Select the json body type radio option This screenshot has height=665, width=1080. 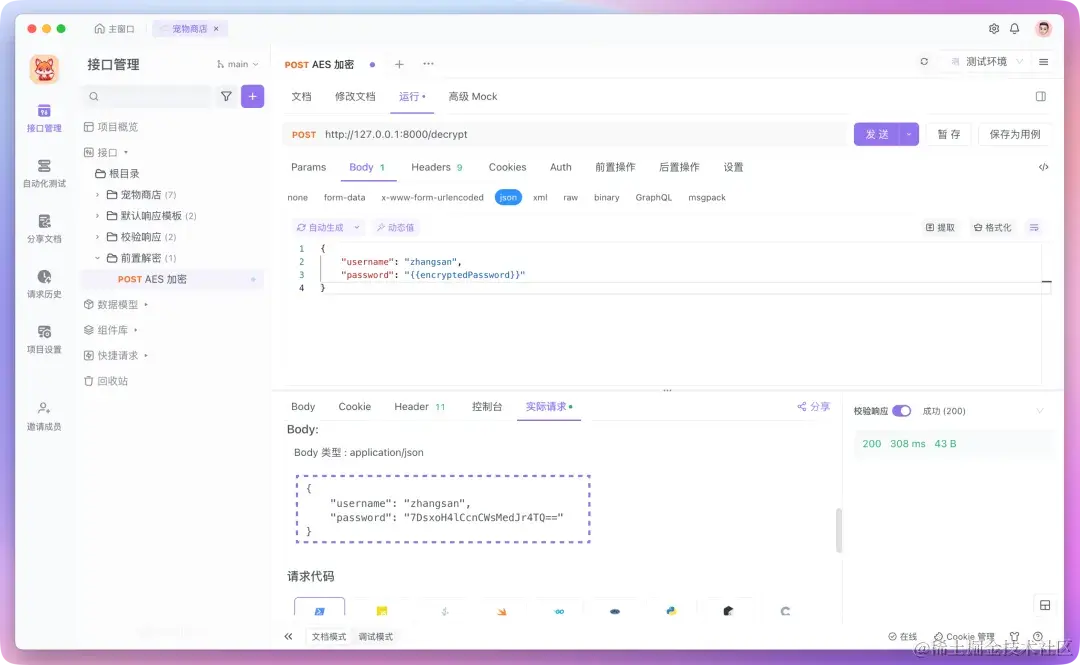(x=508, y=197)
